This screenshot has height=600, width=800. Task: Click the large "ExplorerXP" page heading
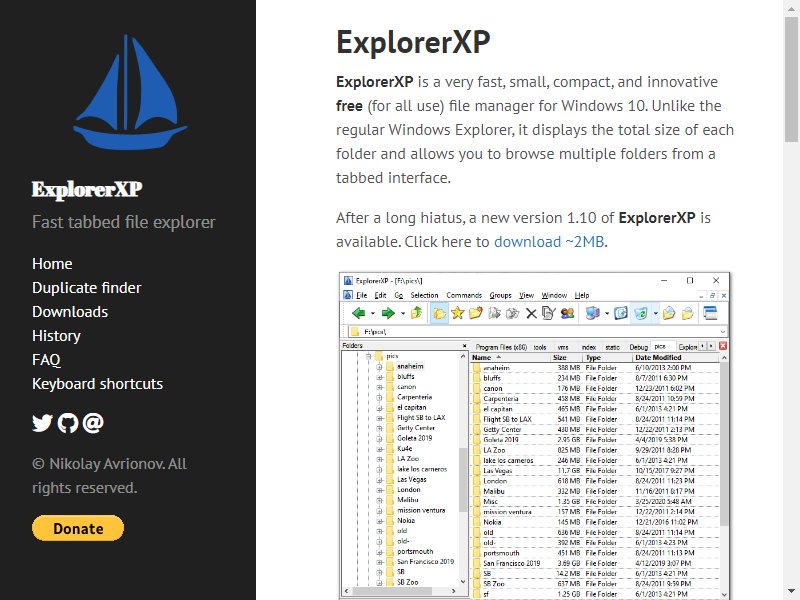point(413,42)
